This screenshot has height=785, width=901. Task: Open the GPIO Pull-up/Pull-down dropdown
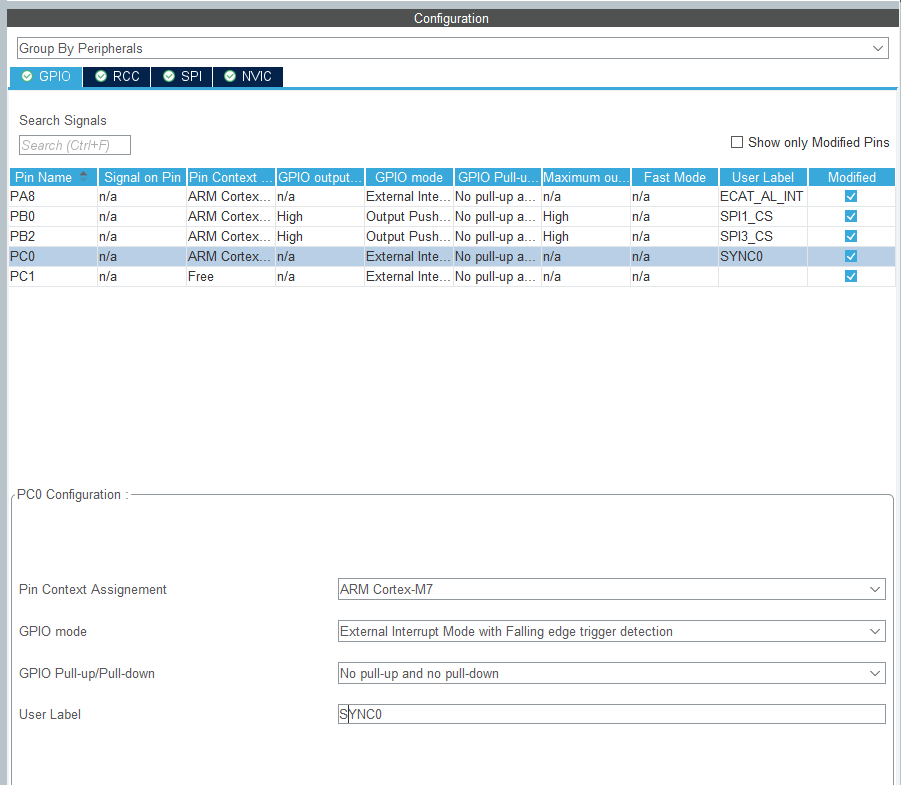(611, 674)
